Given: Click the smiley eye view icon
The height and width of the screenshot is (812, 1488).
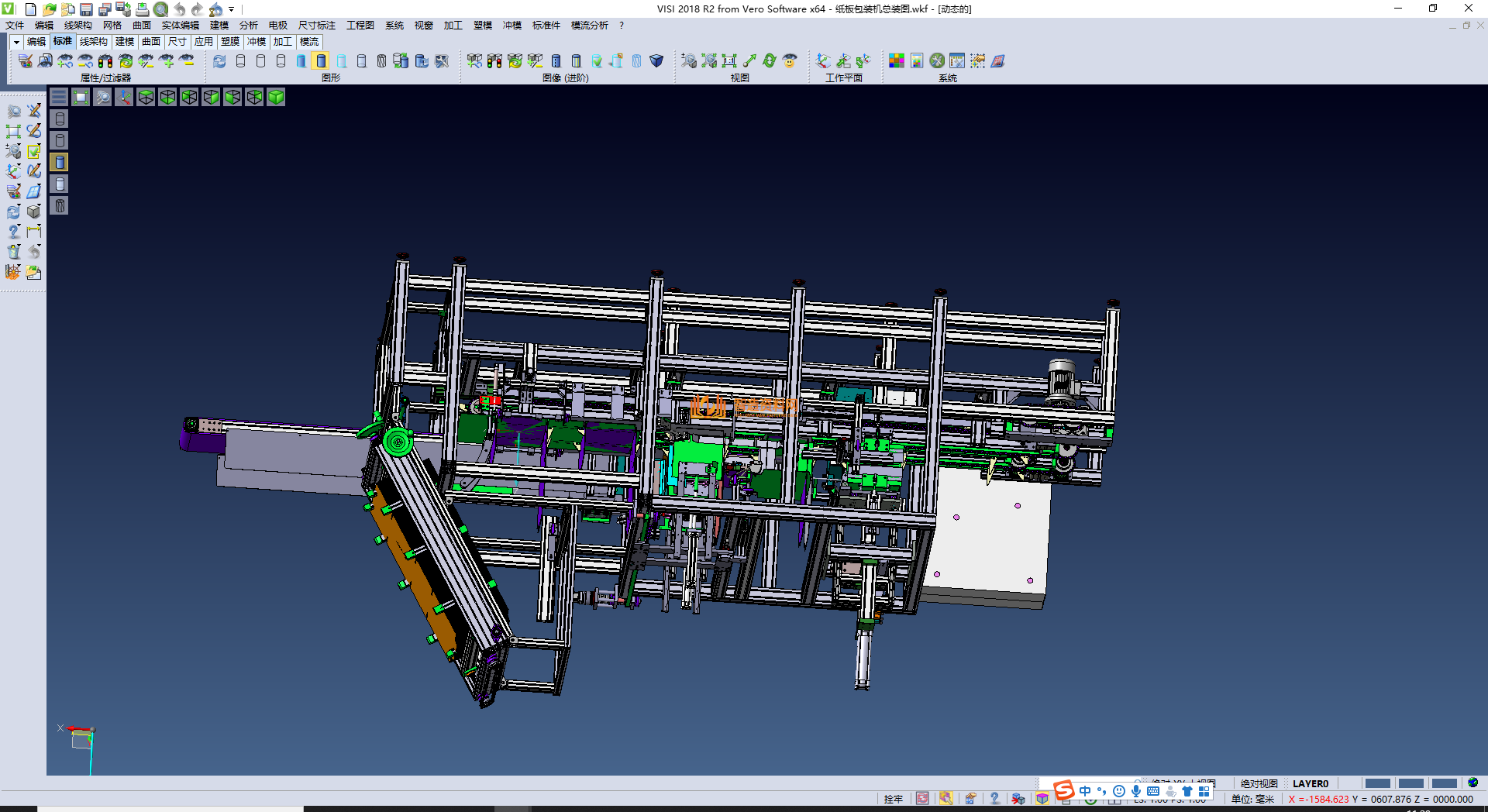Looking at the screenshot, I should click(790, 61).
